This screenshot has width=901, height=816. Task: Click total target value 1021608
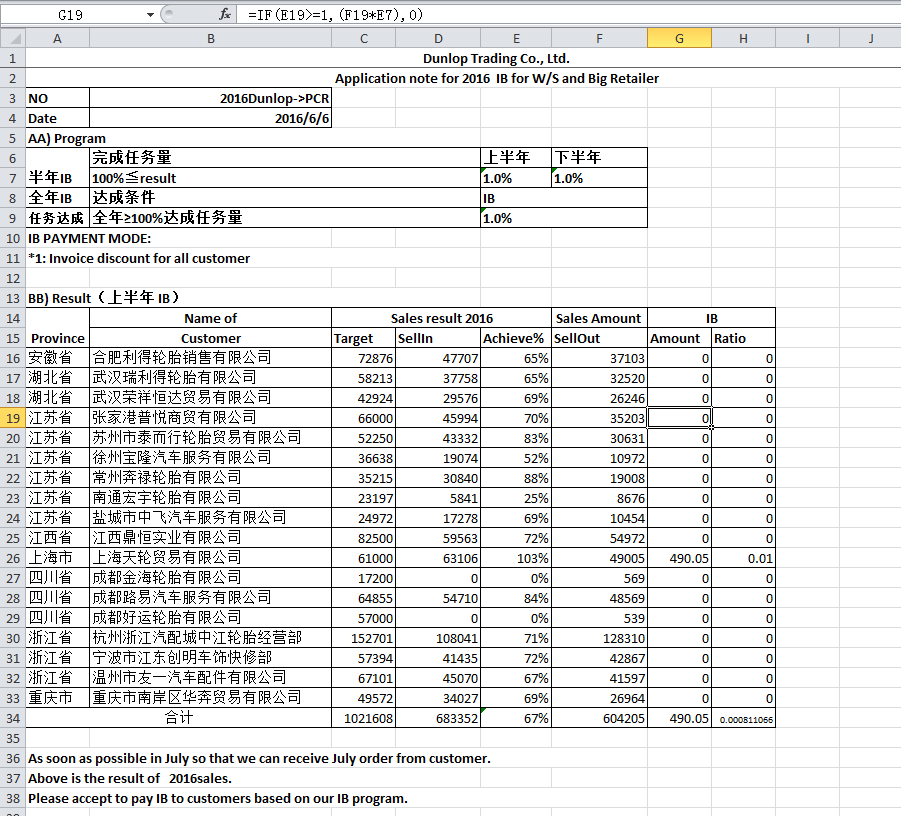(363, 718)
